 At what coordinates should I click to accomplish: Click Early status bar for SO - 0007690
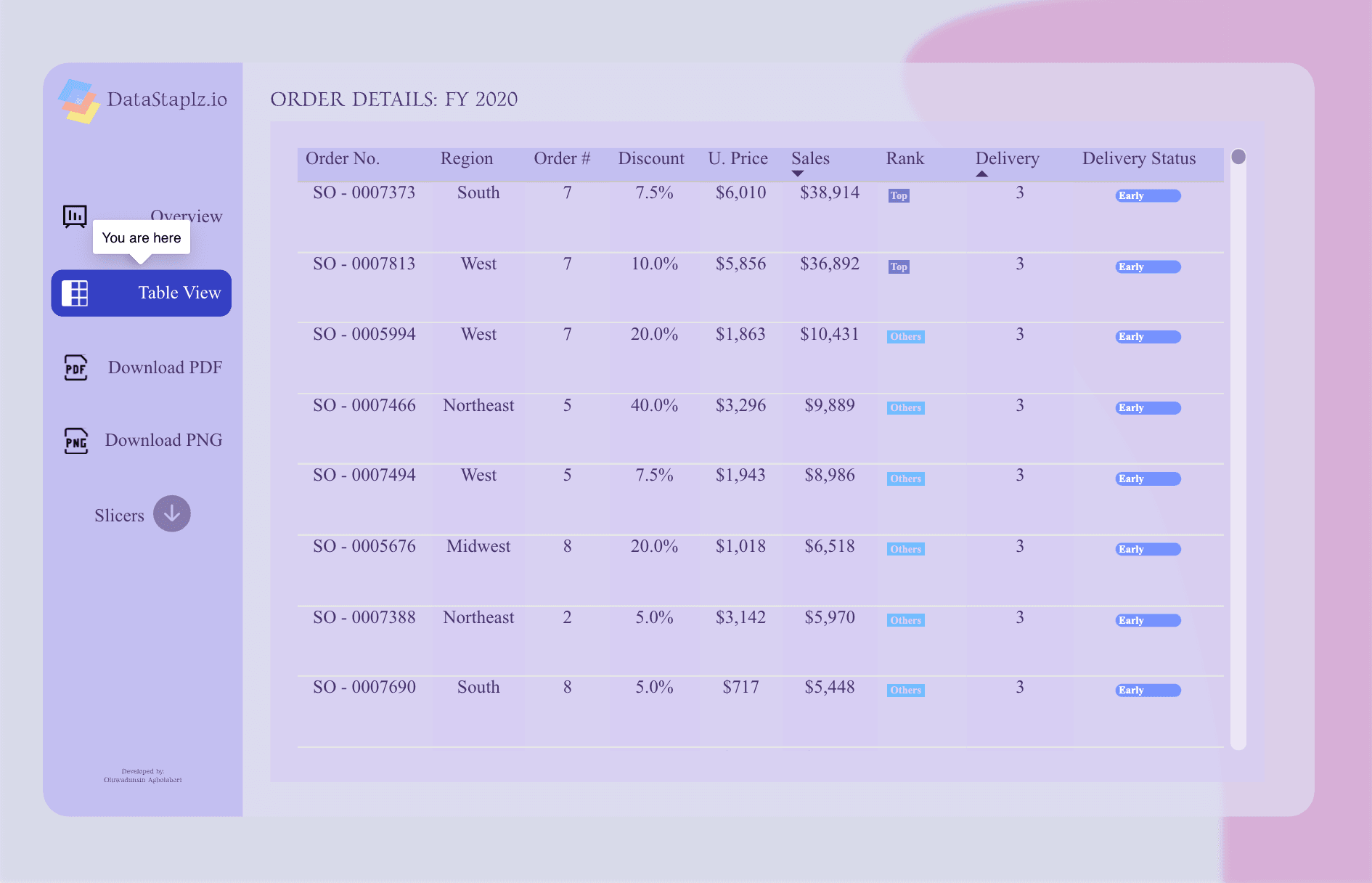1148,690
